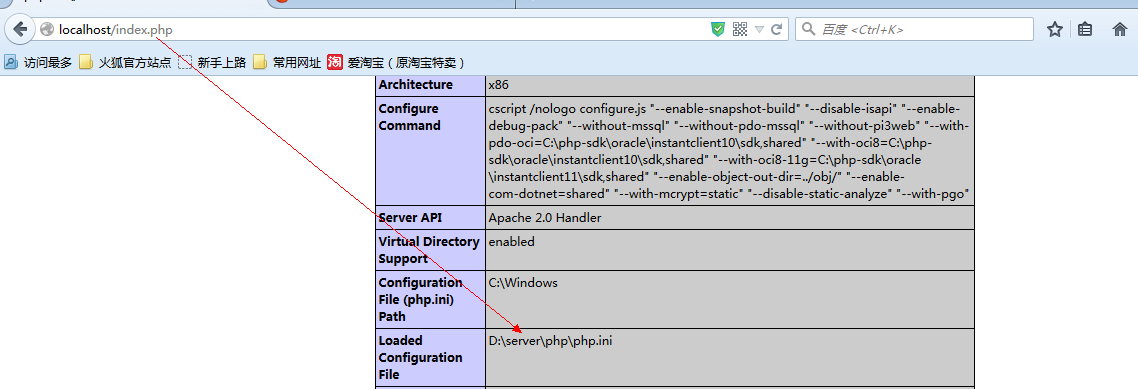Go back with the browser back arrow
Viewport: 1138px width, 389px height.
click(20, 29)
